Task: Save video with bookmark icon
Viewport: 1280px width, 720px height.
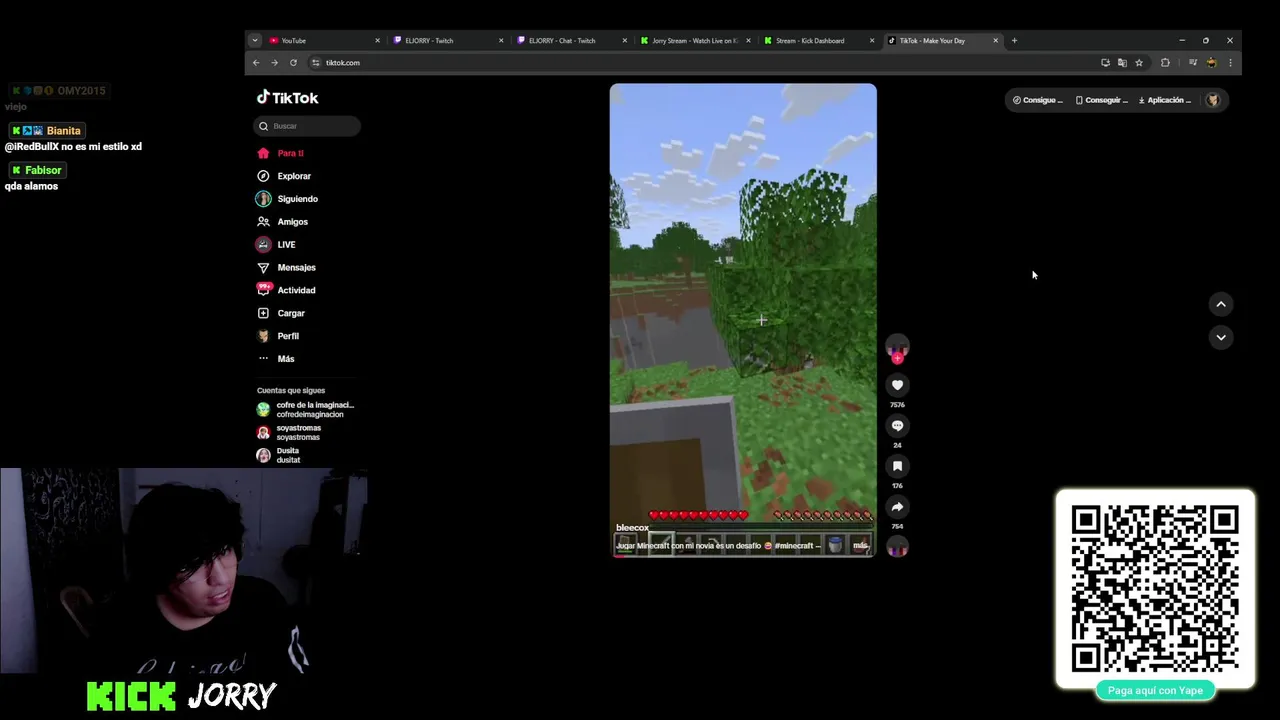Action: pyautogui.click(x=897, y=466)
